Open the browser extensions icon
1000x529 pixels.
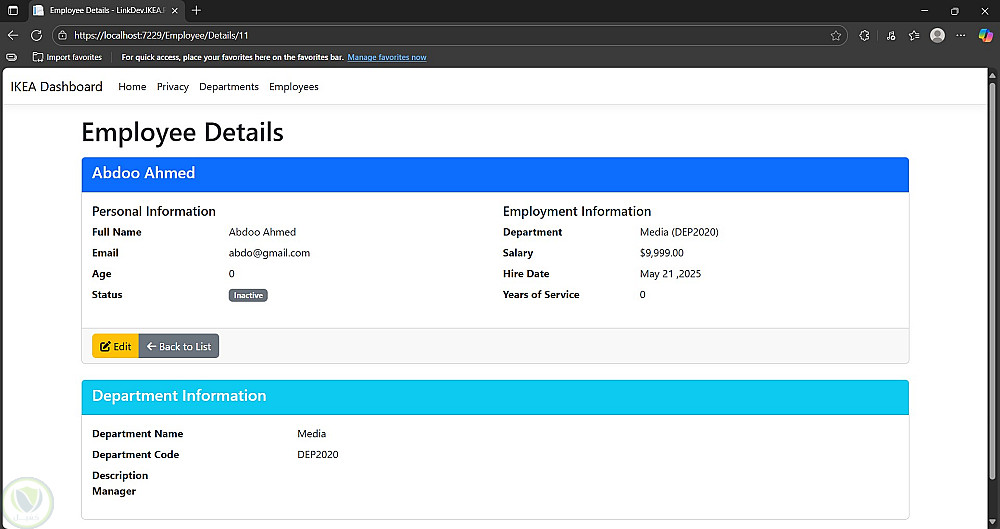pyautogui.click(x=865, y=35)
